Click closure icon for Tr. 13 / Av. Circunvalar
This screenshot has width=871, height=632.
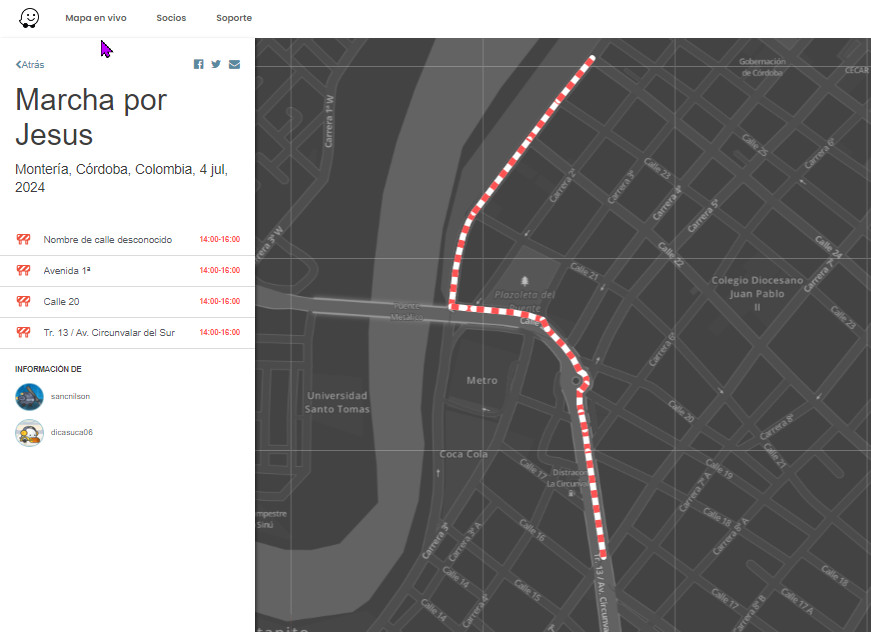tap(23, 333)
